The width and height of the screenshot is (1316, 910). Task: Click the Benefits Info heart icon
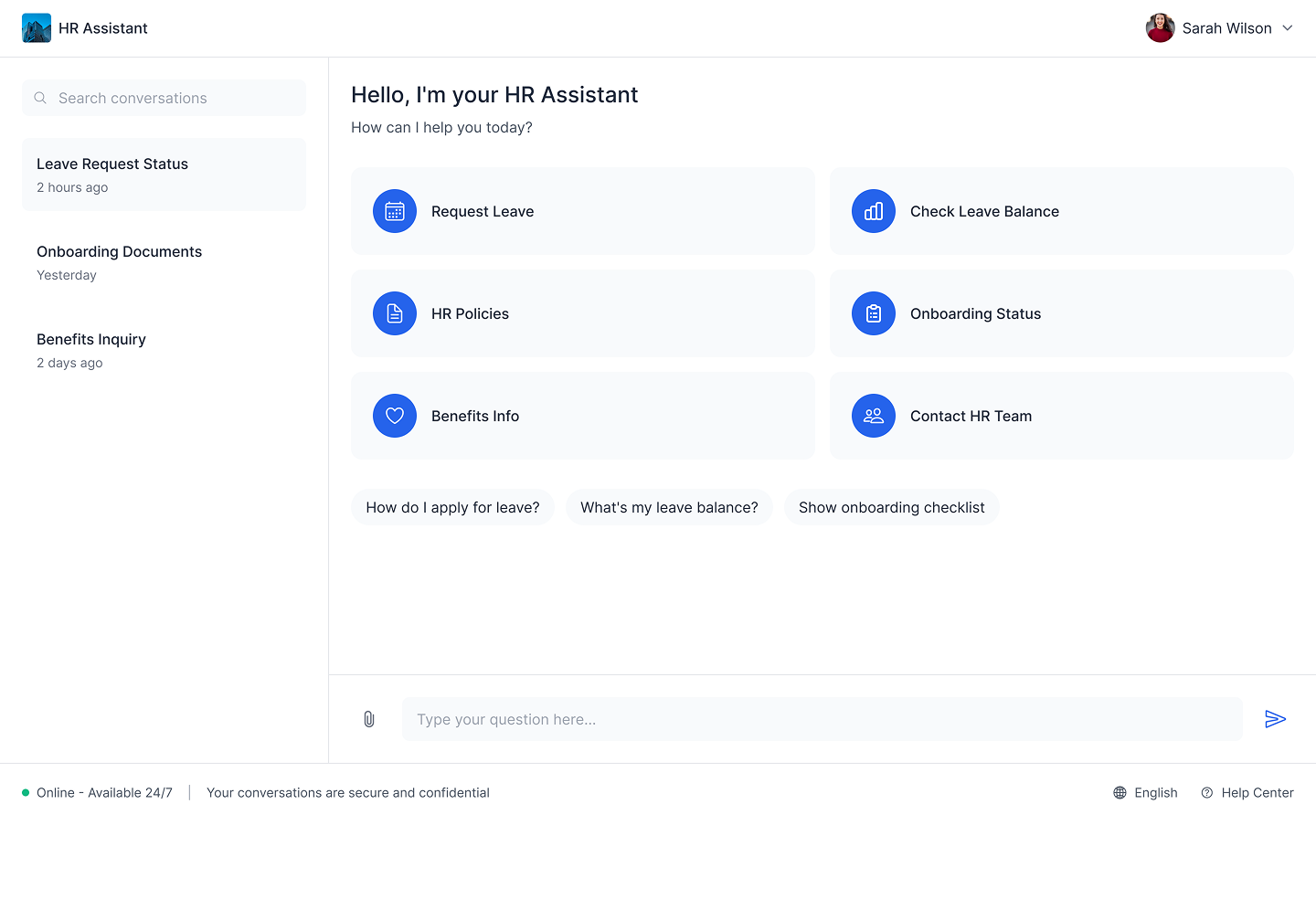pyautogui.click(x=395, y=416)
